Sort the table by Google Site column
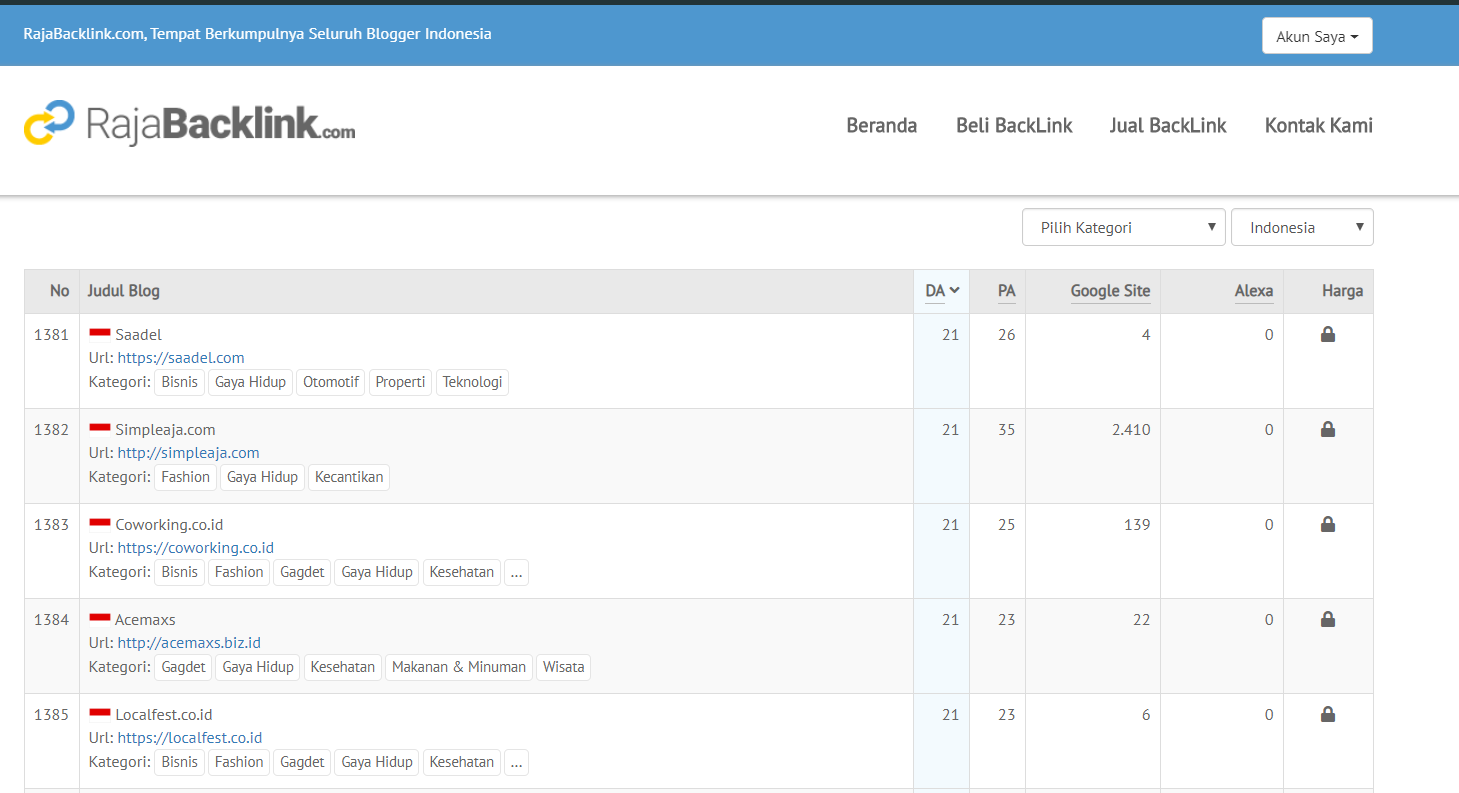This screenshot has width=1459, height=793. click(x=1110, y=291)
